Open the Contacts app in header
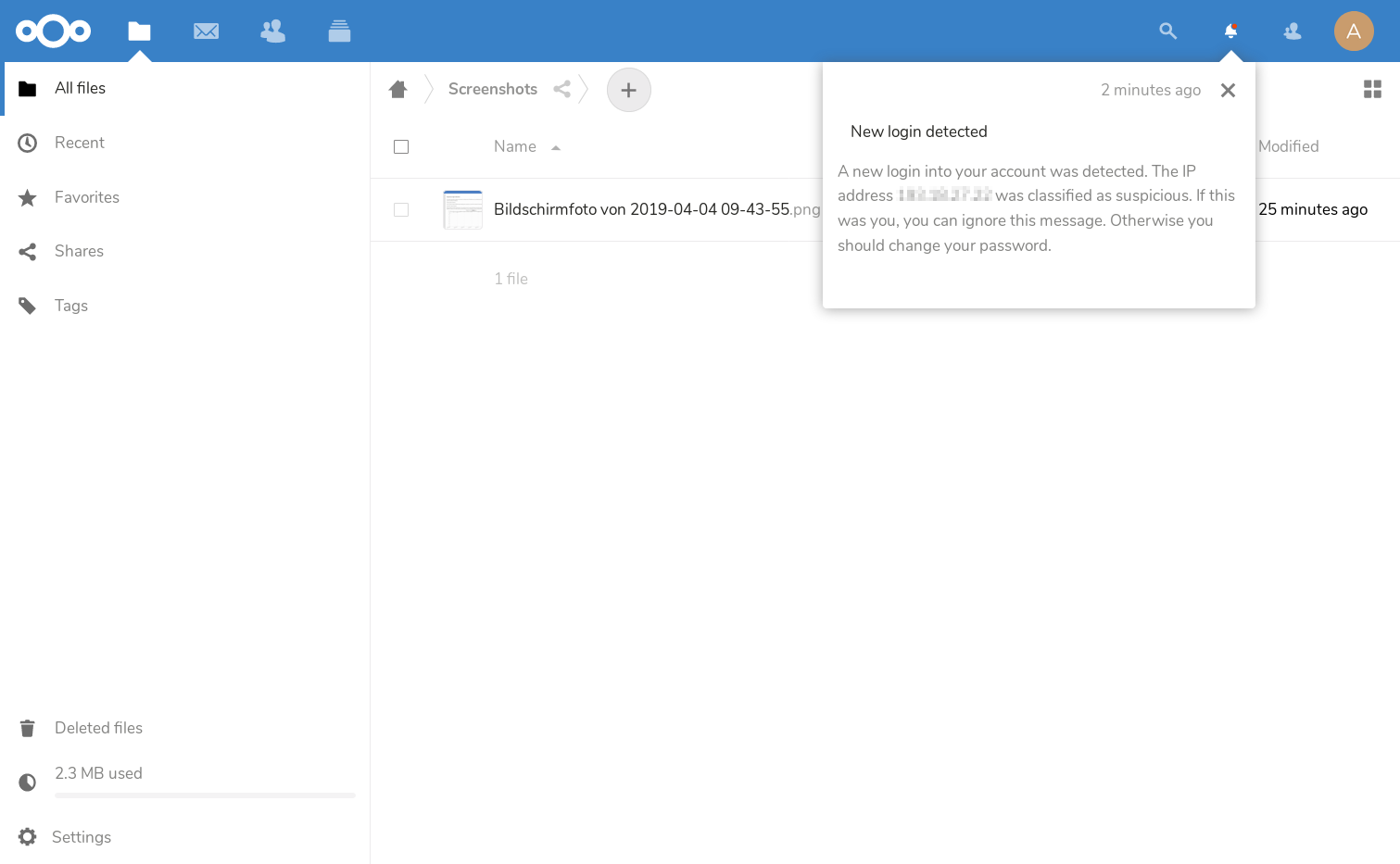 272,31
